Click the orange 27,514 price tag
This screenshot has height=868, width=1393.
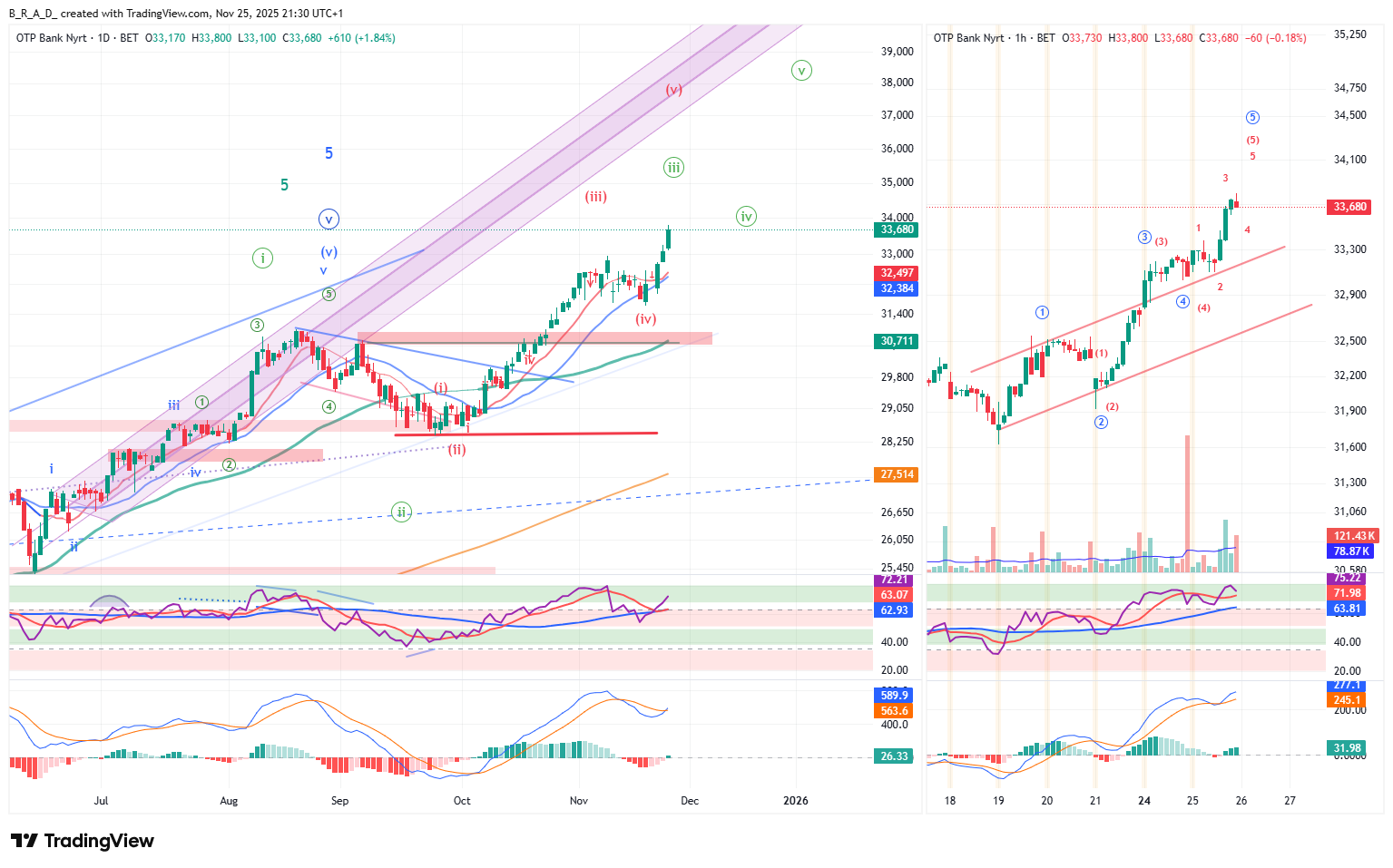[x=897, y=474]
